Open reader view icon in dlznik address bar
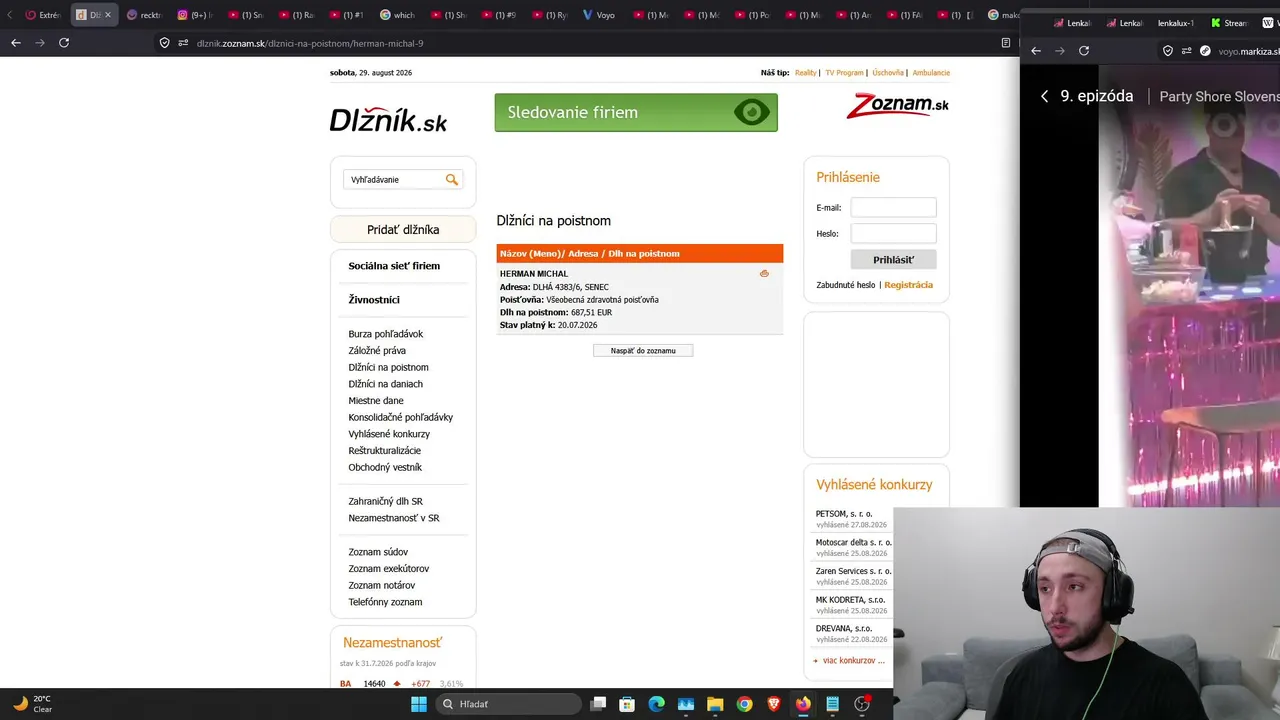1280x720 pixels. pyautogui.click(x=1006, y=43)
